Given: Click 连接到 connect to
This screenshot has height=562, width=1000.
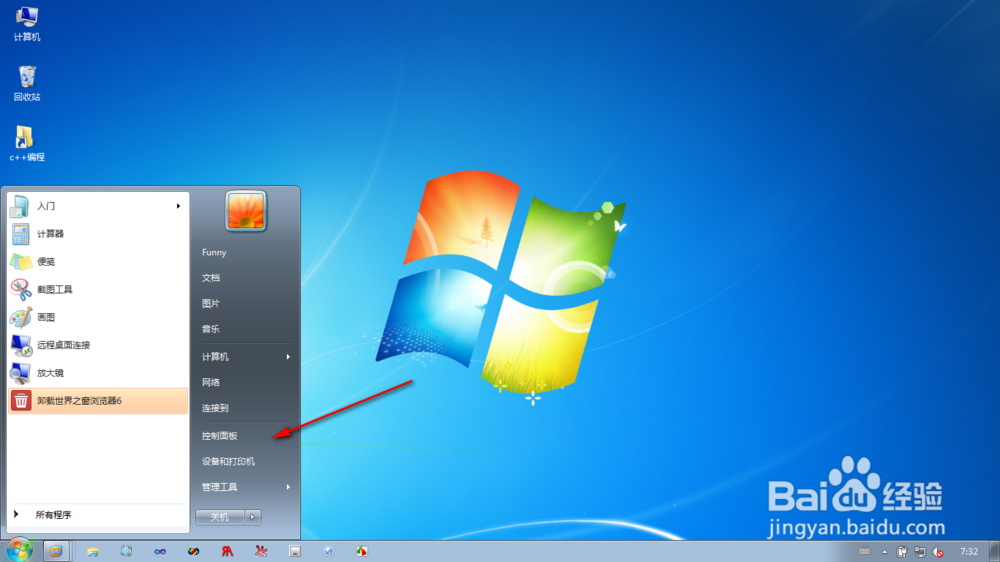Looking at the screenshot, I should 246,408.
